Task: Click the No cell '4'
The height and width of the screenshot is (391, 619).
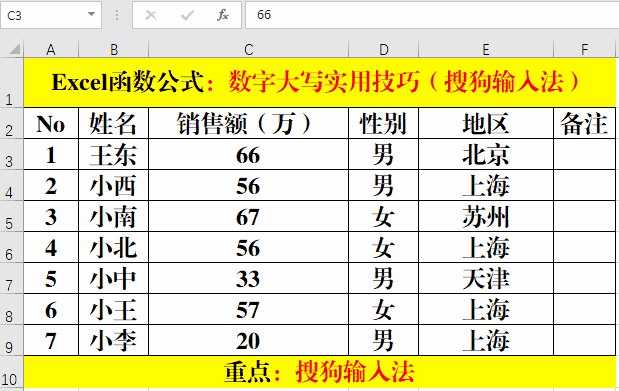Action: click(x=51, y=247)
